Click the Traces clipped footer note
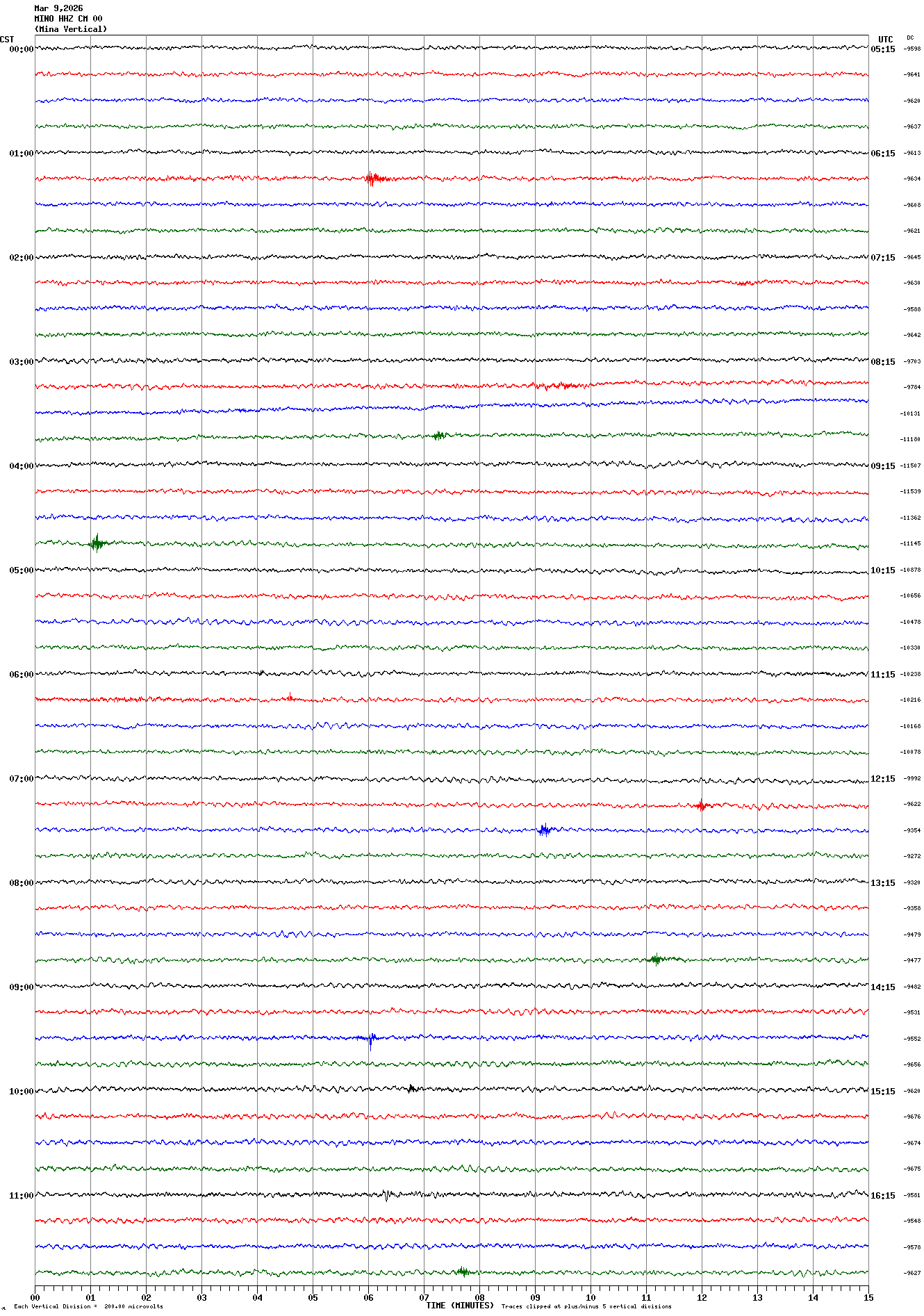The width and height of the screenshot is (924, 1316). click(586, 1306)
